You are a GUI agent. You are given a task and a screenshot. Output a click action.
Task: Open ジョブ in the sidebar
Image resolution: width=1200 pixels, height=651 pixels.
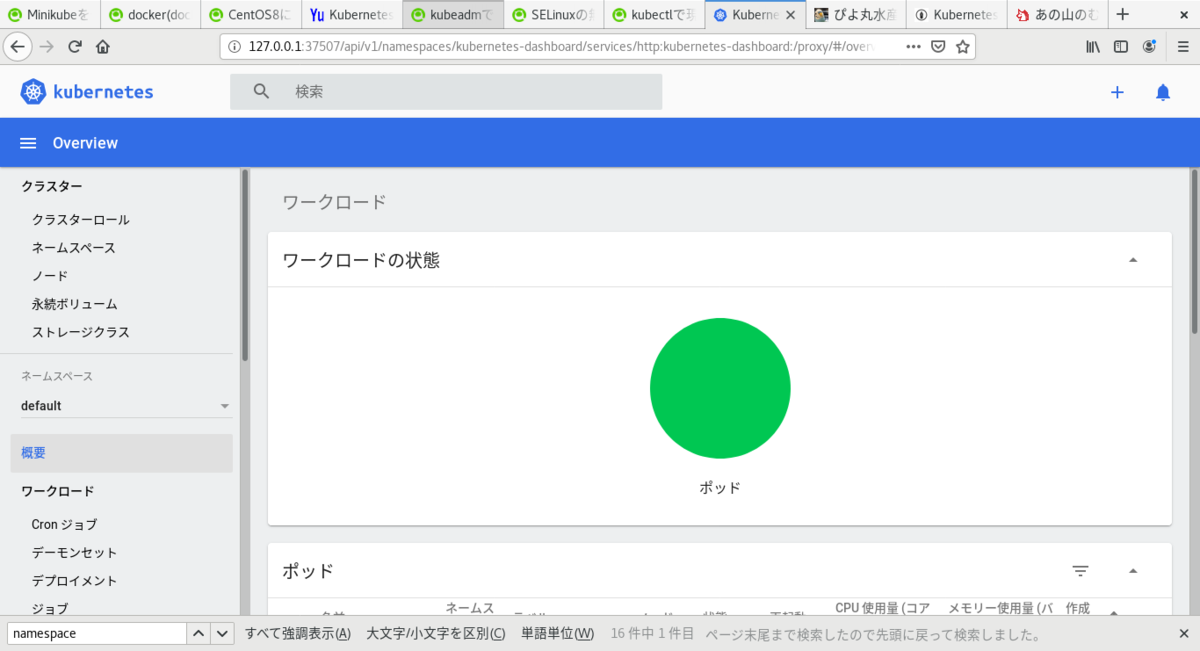(x=50, y=608)
